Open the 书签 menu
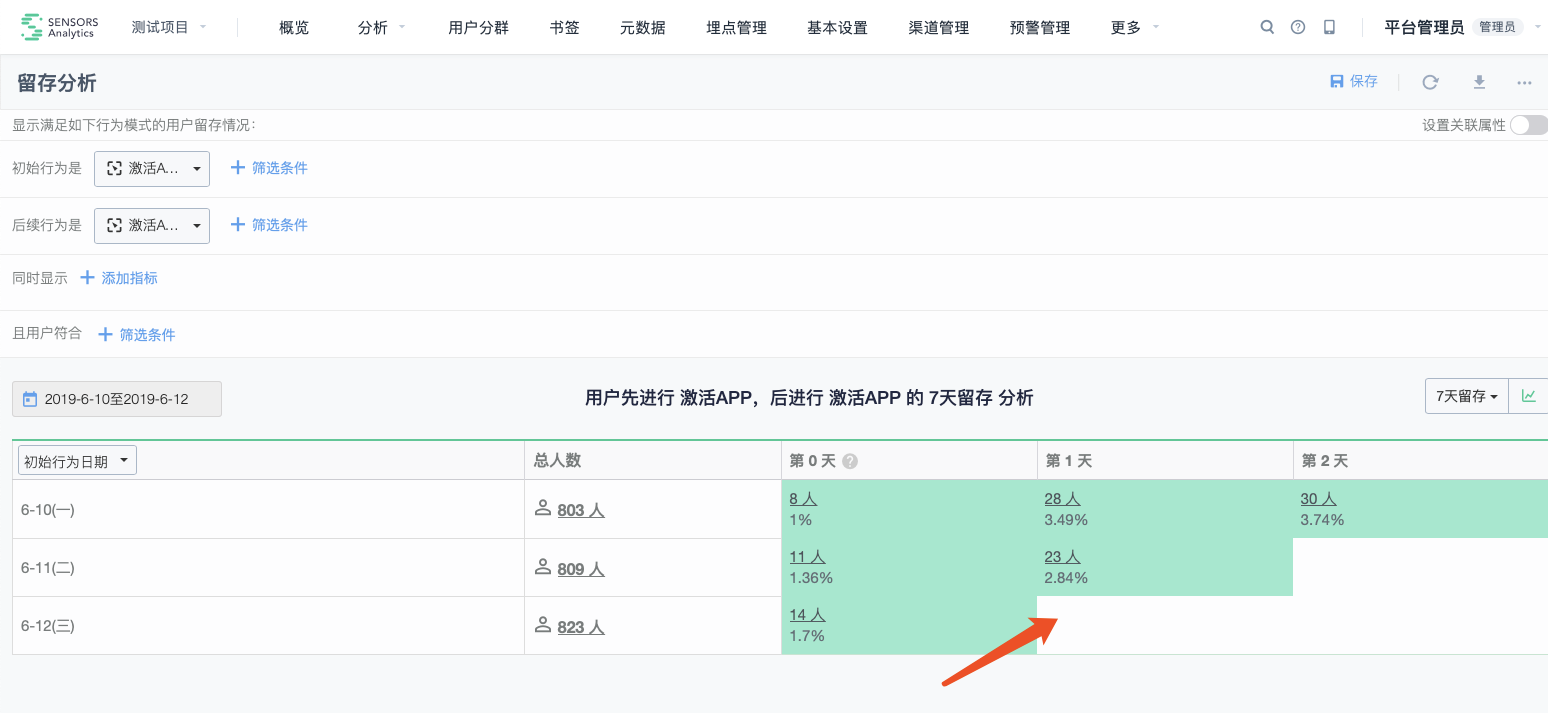Screen dimensions: 1548x713 coord(564,28)
